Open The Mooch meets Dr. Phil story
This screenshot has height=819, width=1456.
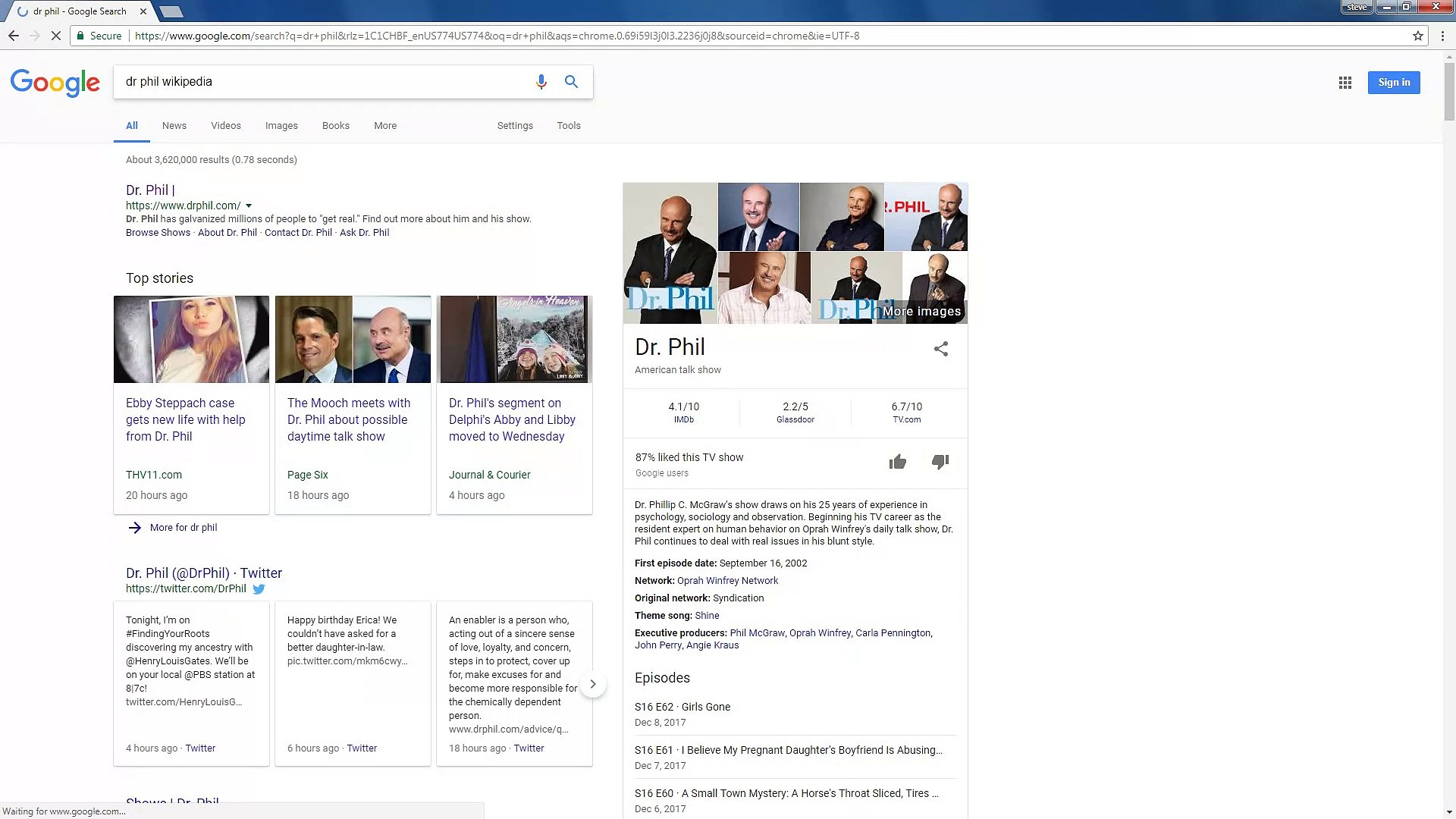point(349,419)
